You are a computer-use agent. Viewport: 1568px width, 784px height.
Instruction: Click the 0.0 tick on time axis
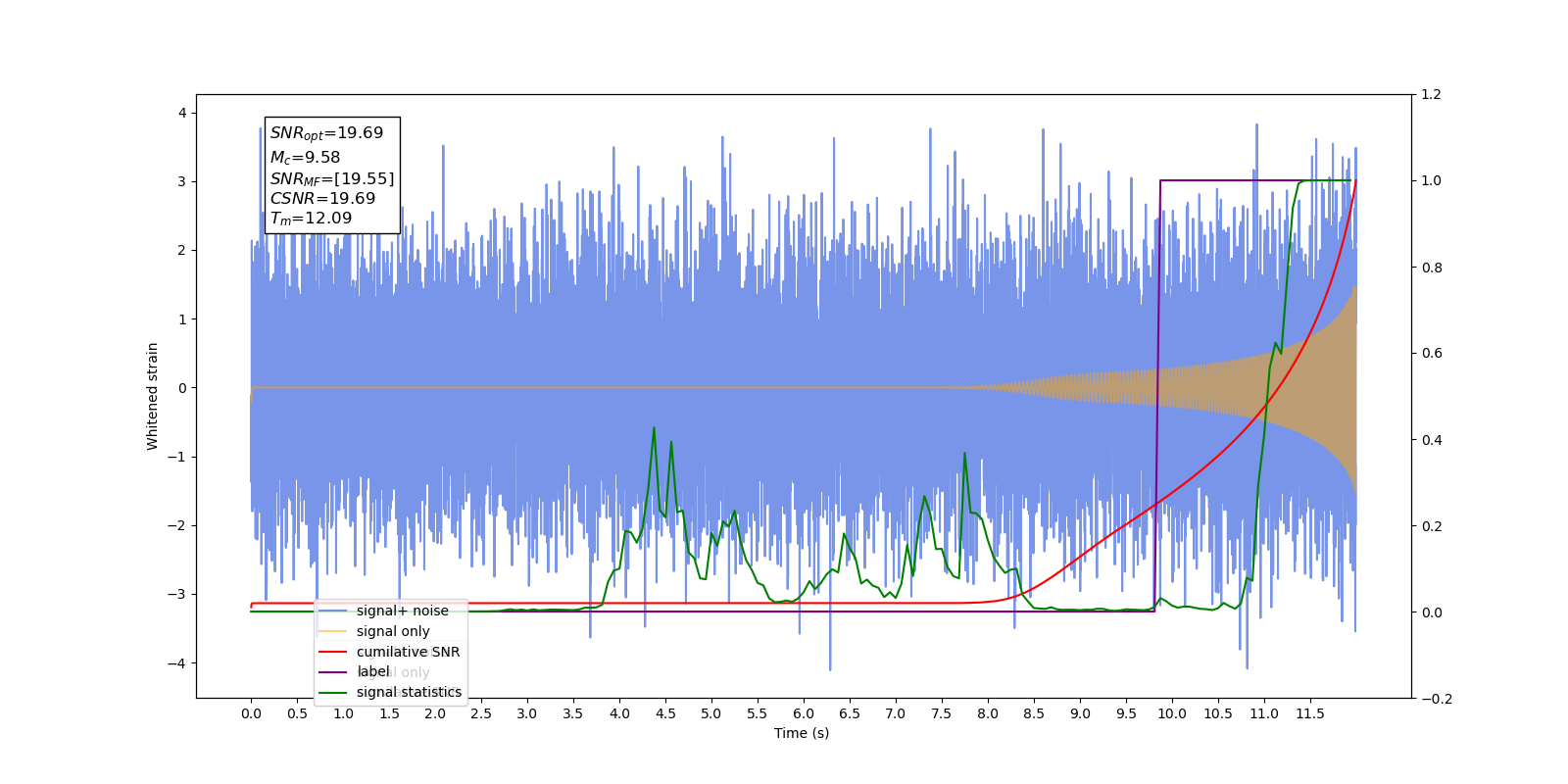(x=251, y=713)
